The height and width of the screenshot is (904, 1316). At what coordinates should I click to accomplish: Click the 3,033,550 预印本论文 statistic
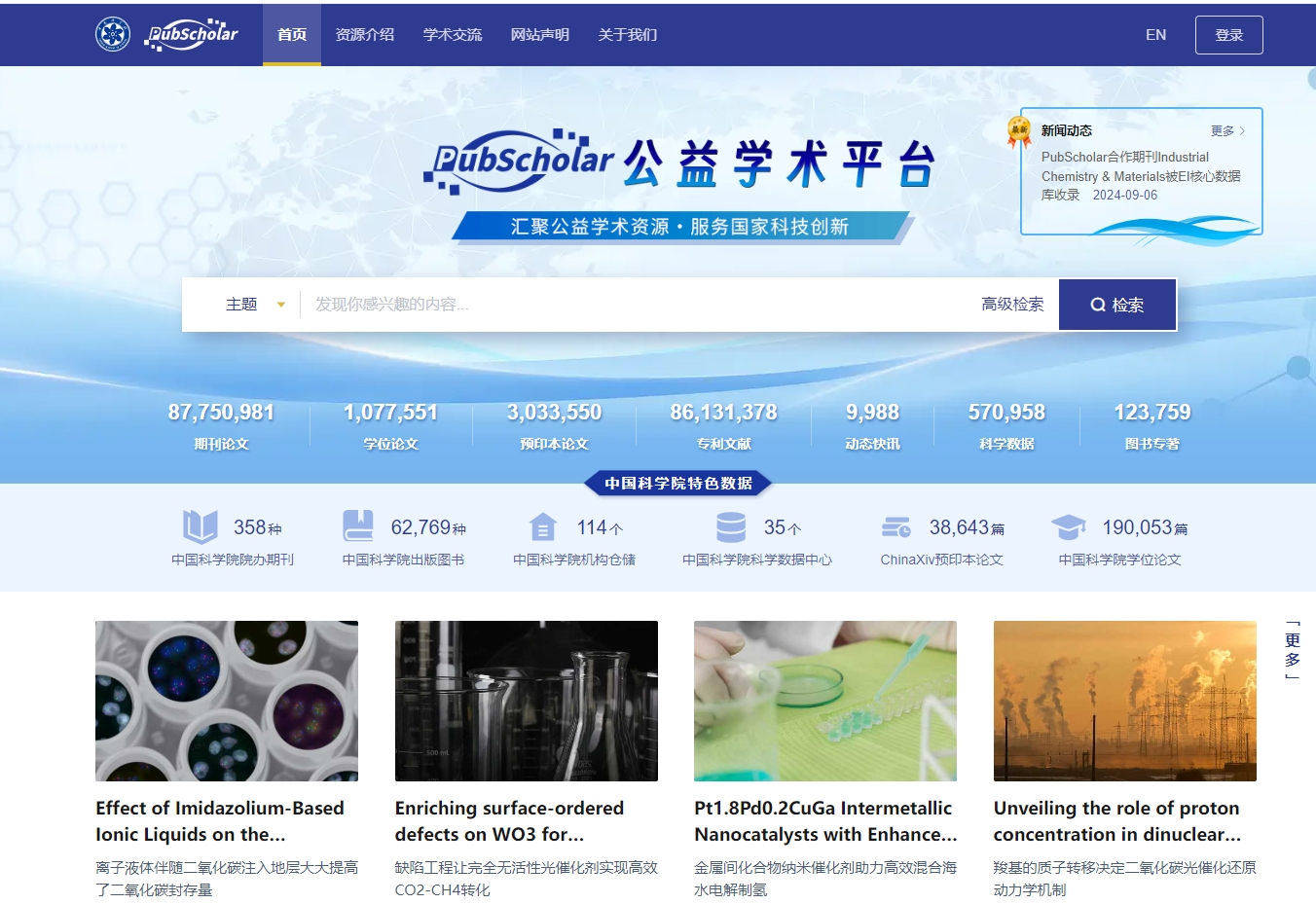(x=554, y=426)
